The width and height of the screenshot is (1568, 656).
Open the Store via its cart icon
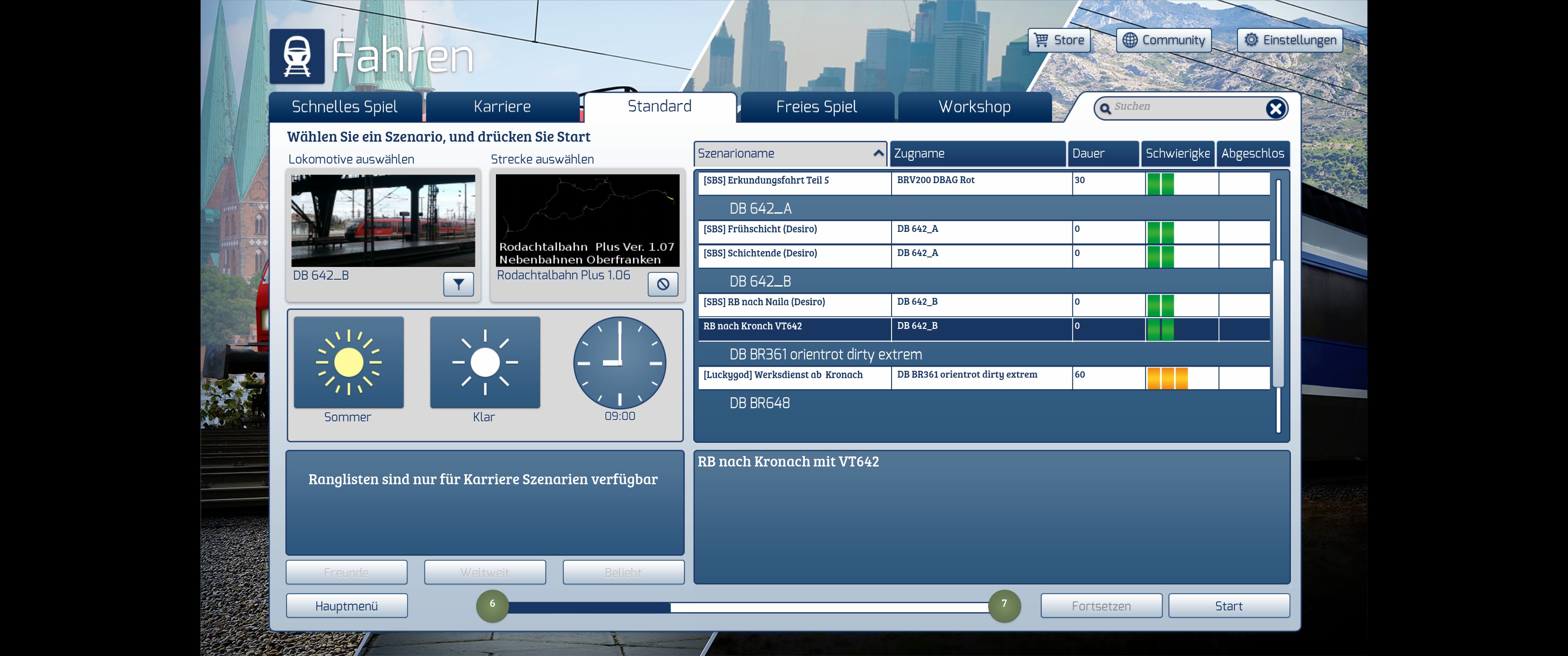pos(1042,40)
